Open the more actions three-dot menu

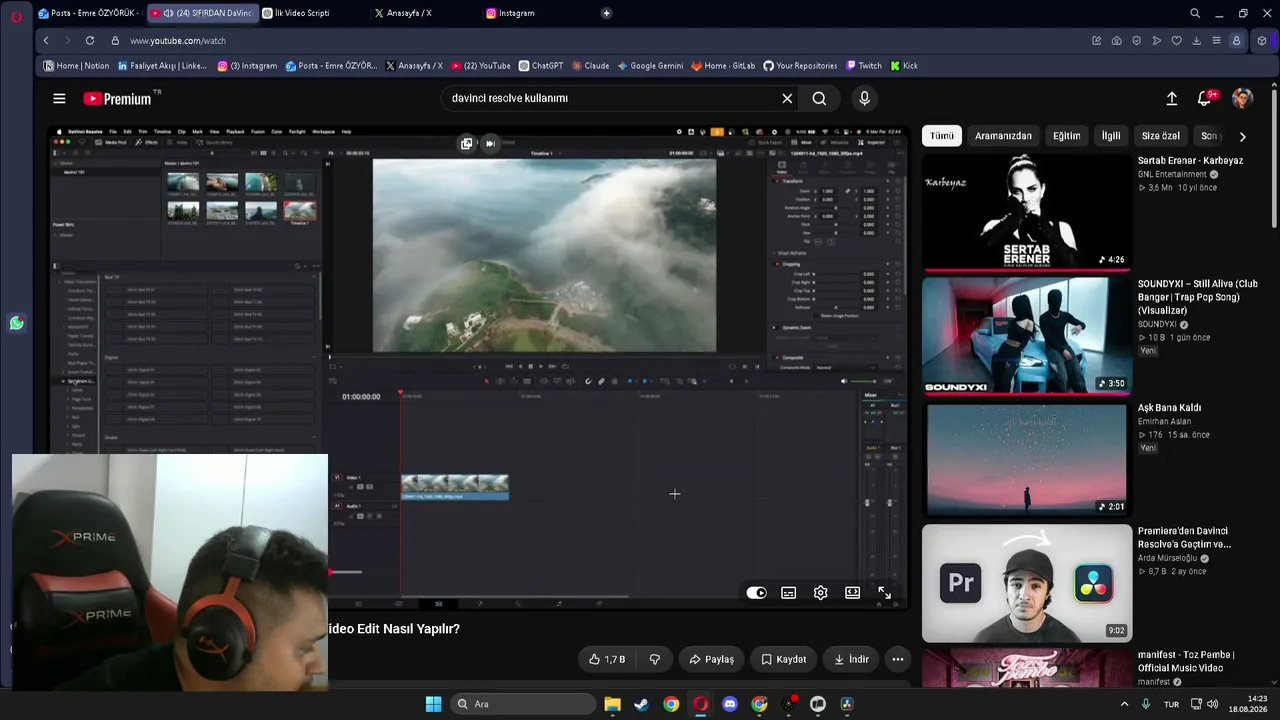(x=898, y=659)
